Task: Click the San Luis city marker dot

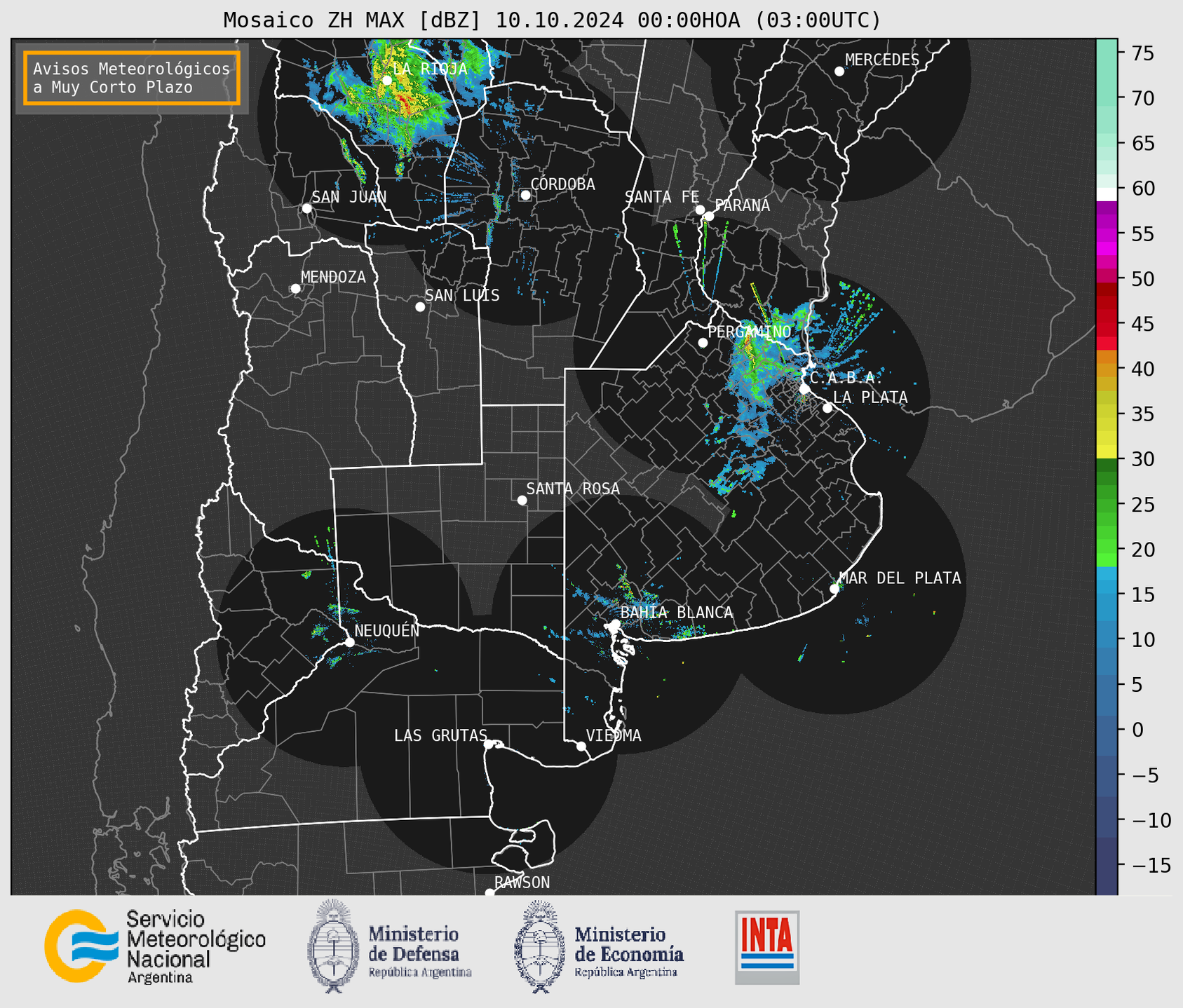Action: click(419, 307)
